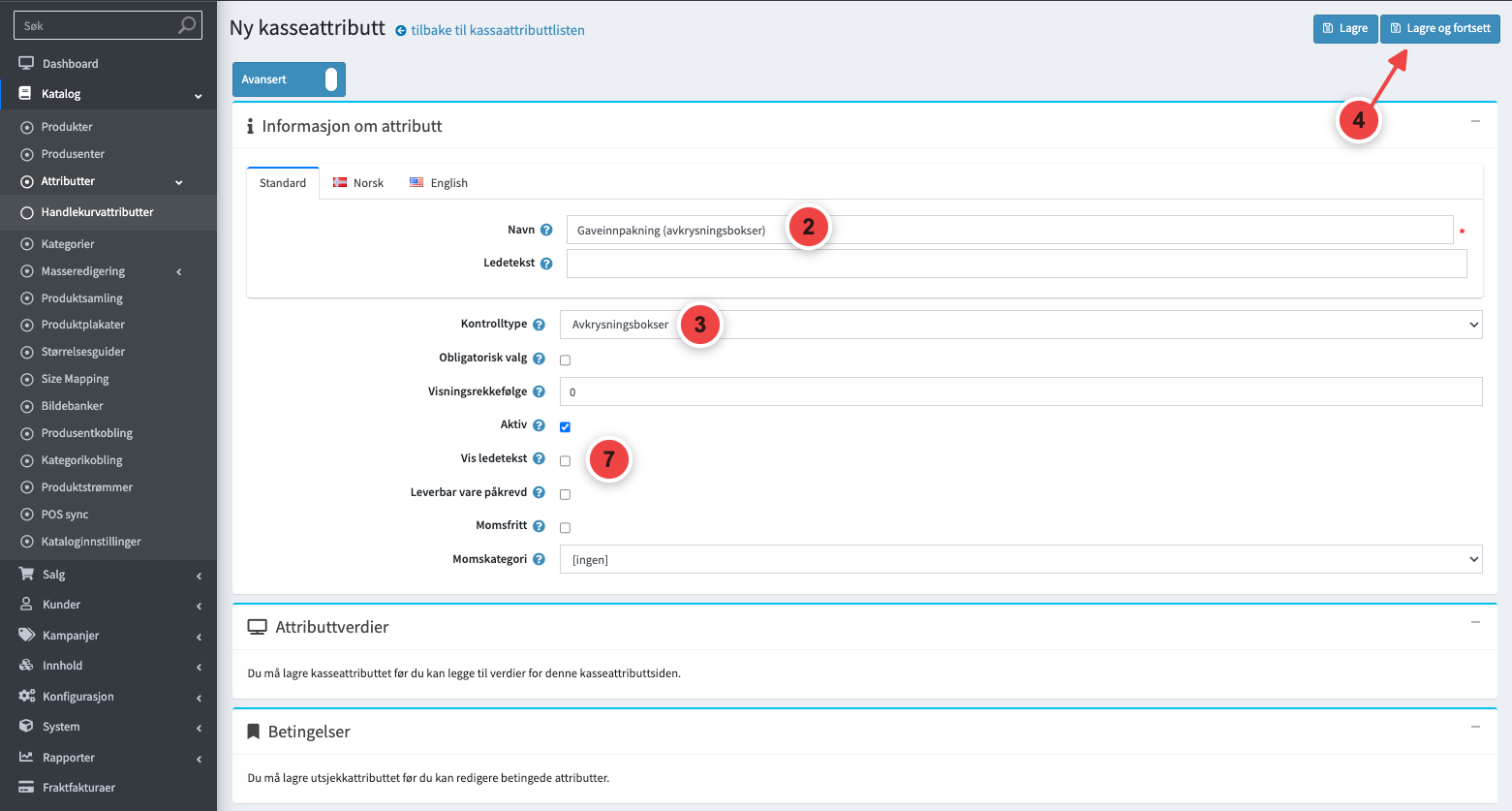Switch to the Norsk language tab
Screen dimensions: 1512x811
(x=358, y=183)
